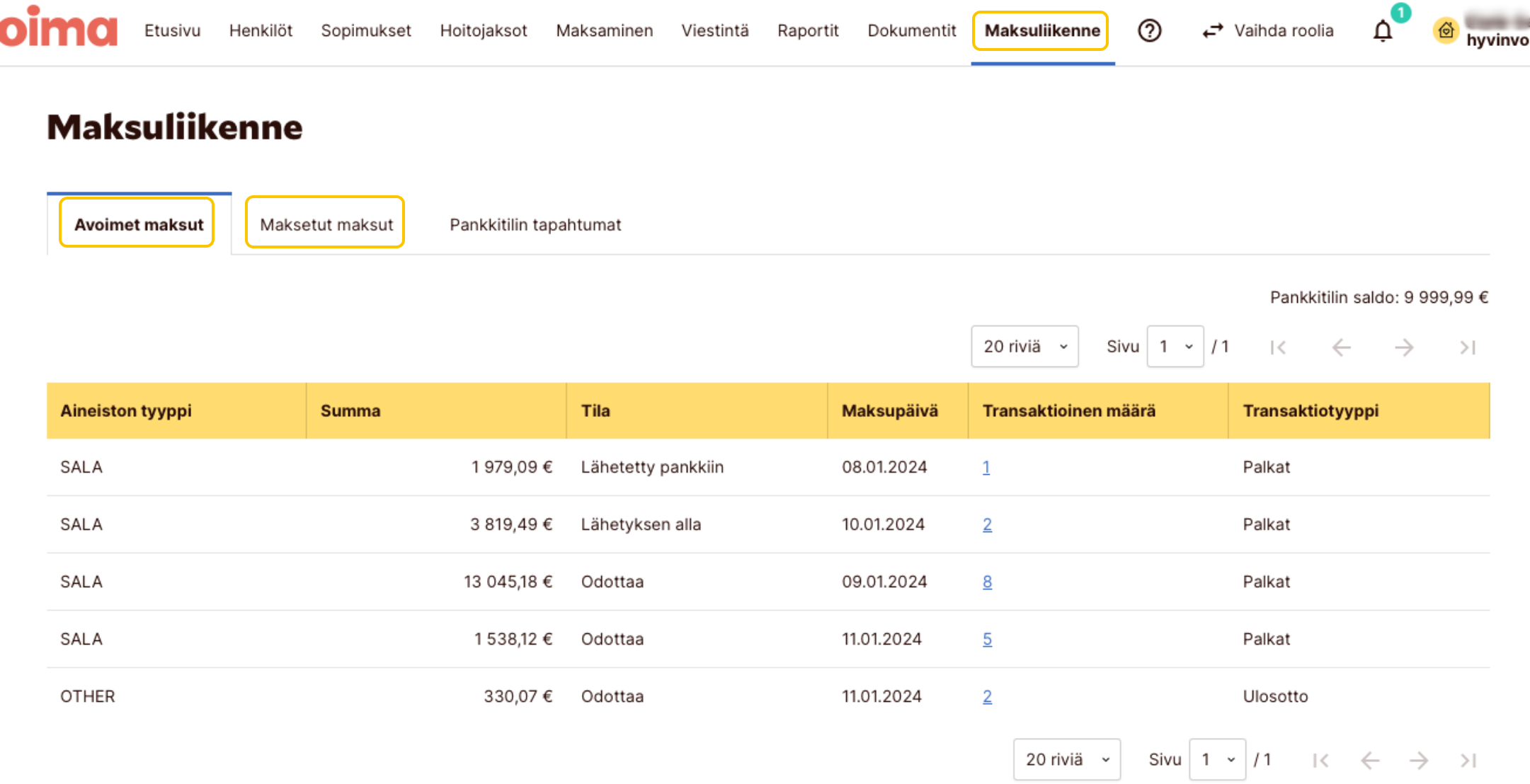Image resolution: width=1530 pixels, height=784 pixels.
Task: Go to first page using top pagination
Action: (1278, 347)
